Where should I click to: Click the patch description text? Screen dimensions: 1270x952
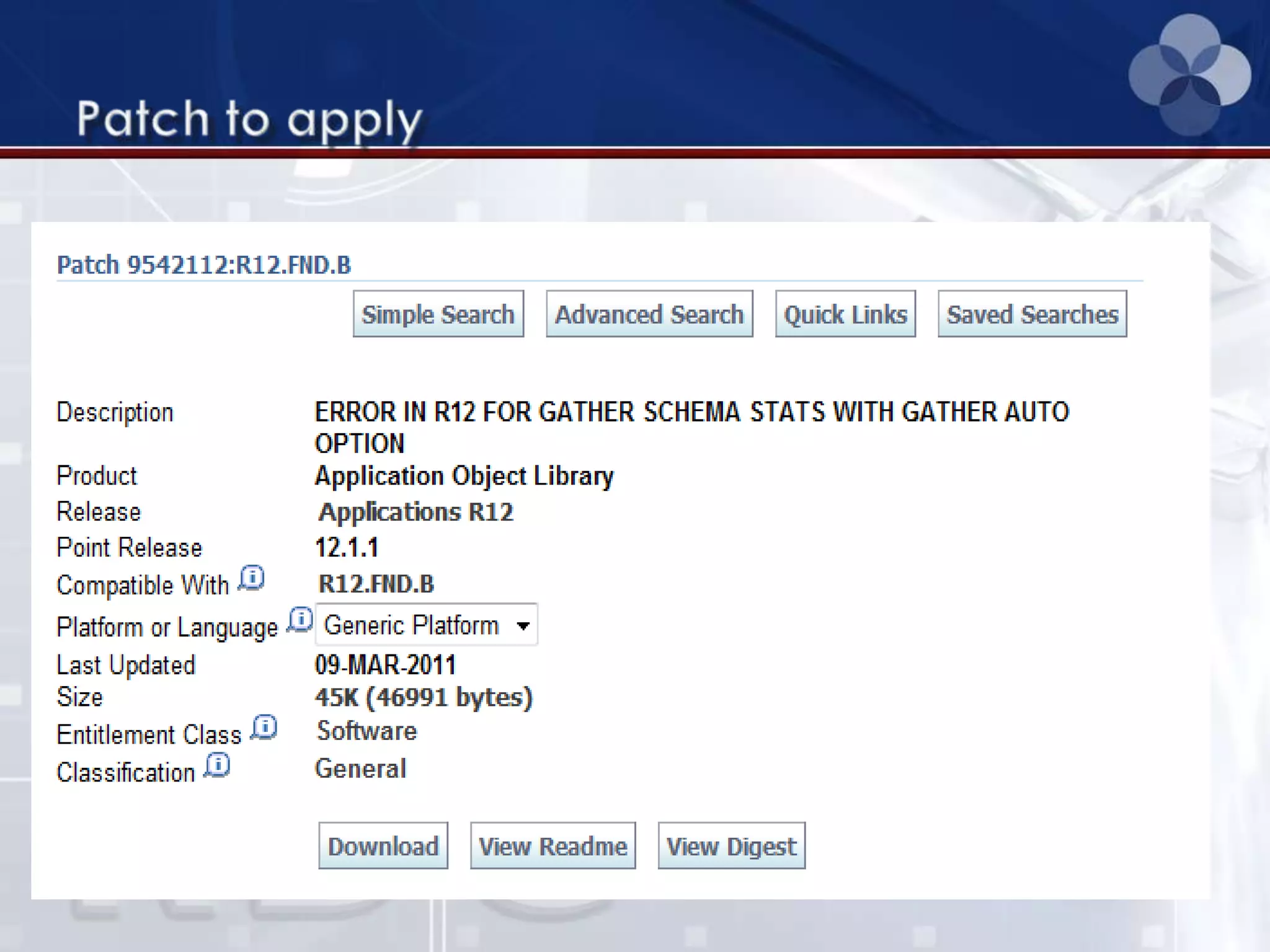tap(691, 412)
